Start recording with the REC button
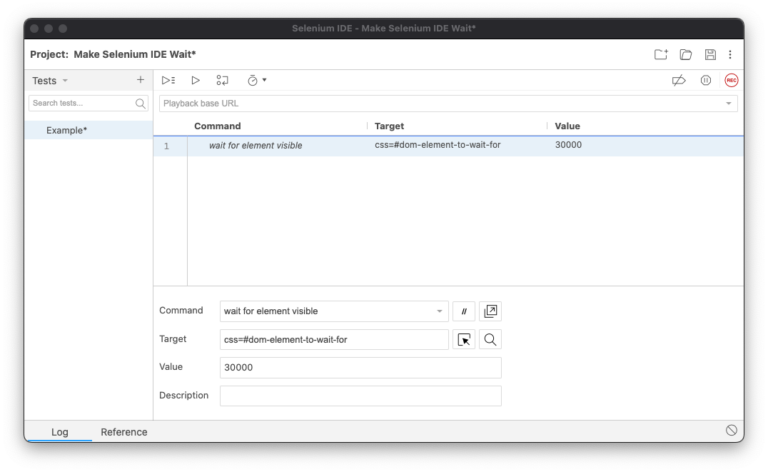This screenshot has height=472, width=768. click(x=731, y=80)
